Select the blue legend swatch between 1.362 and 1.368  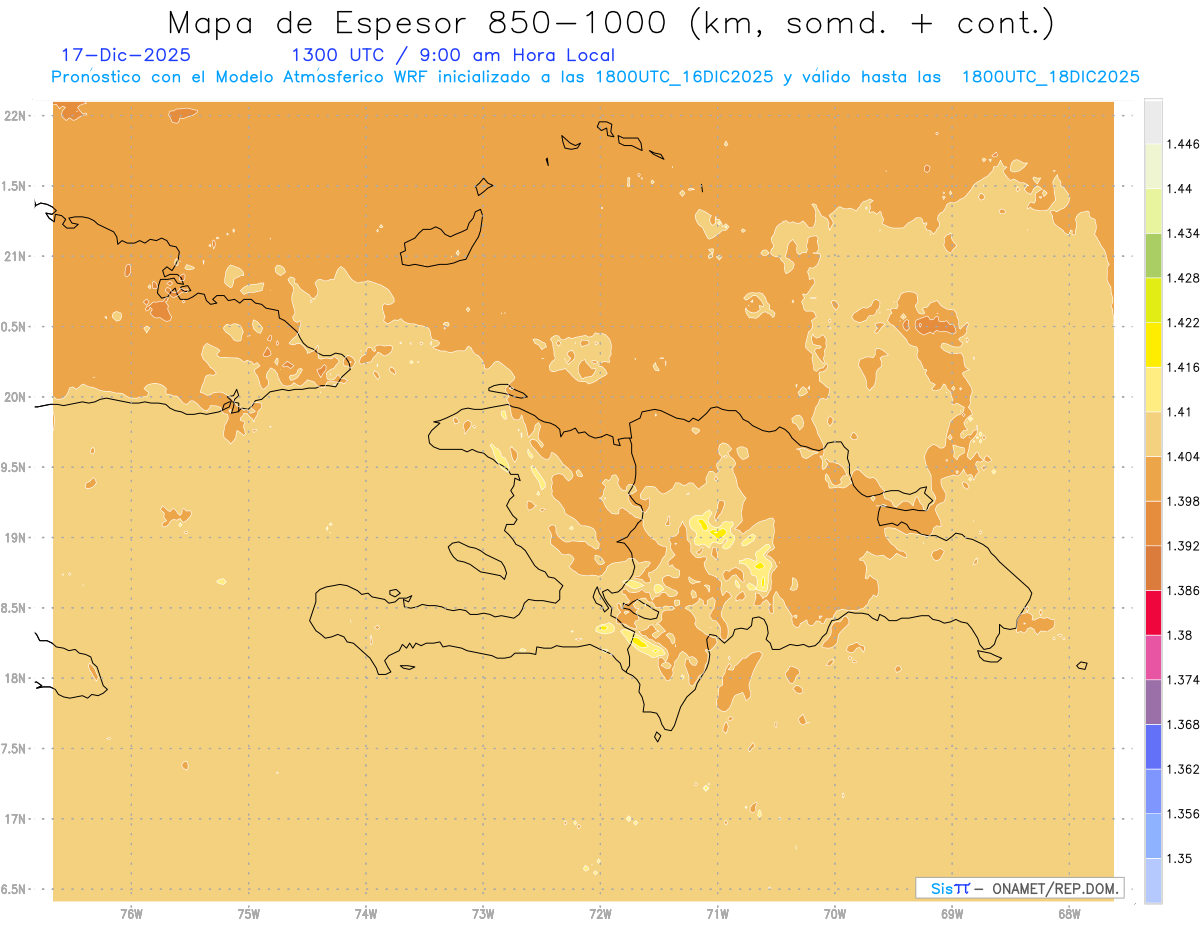point(1153,746)
